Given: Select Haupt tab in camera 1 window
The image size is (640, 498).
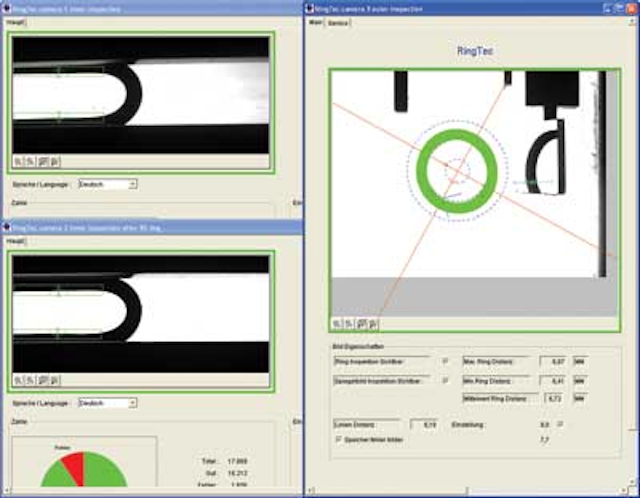Looking at the screenshot, I should pos(16,22).
